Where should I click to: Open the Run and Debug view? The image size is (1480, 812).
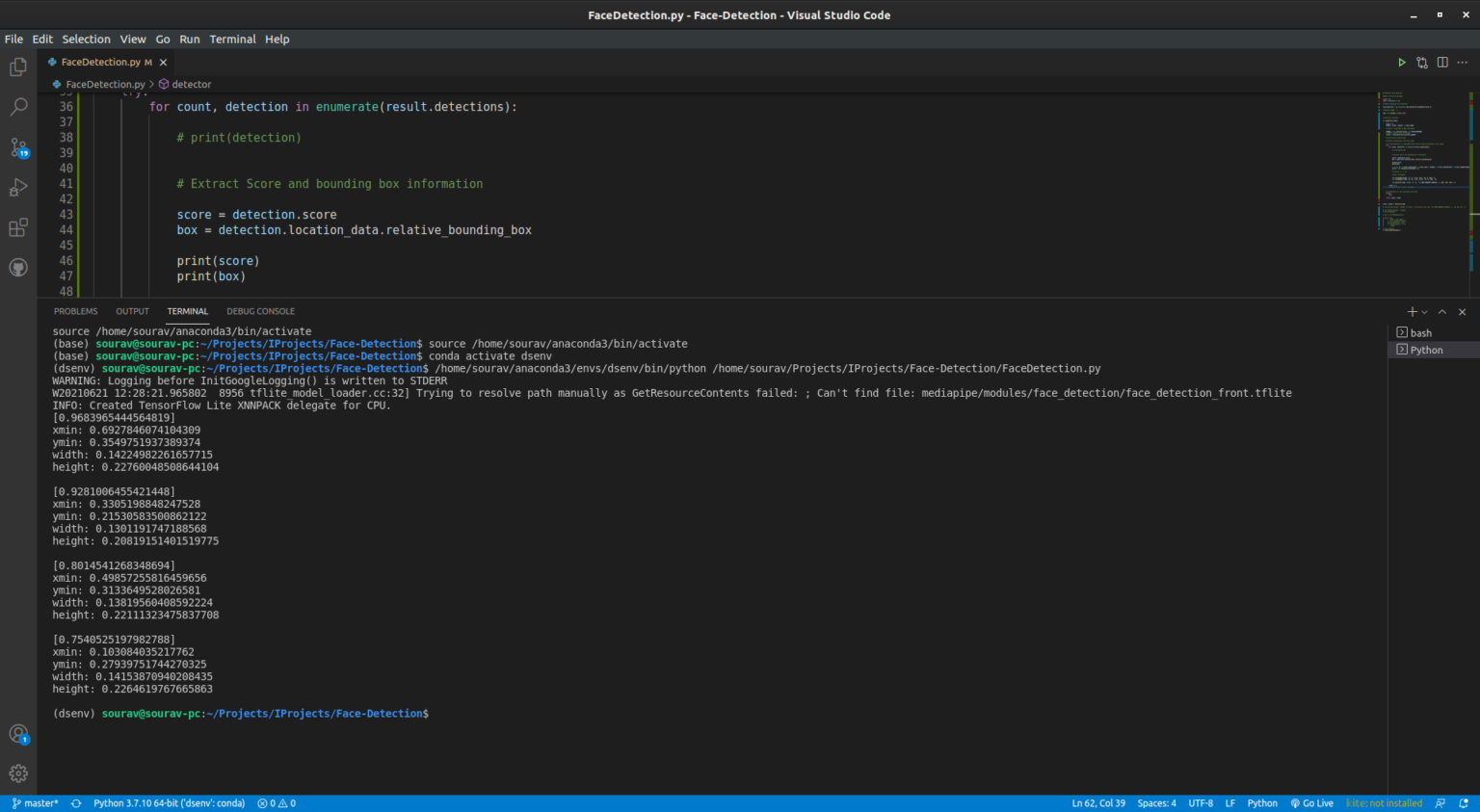pos(18,188)
